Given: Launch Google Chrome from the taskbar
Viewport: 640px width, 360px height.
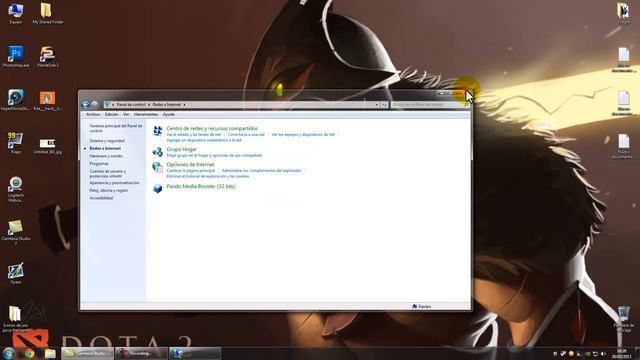Looking at the screenshot, I should (x=29, y=353).
